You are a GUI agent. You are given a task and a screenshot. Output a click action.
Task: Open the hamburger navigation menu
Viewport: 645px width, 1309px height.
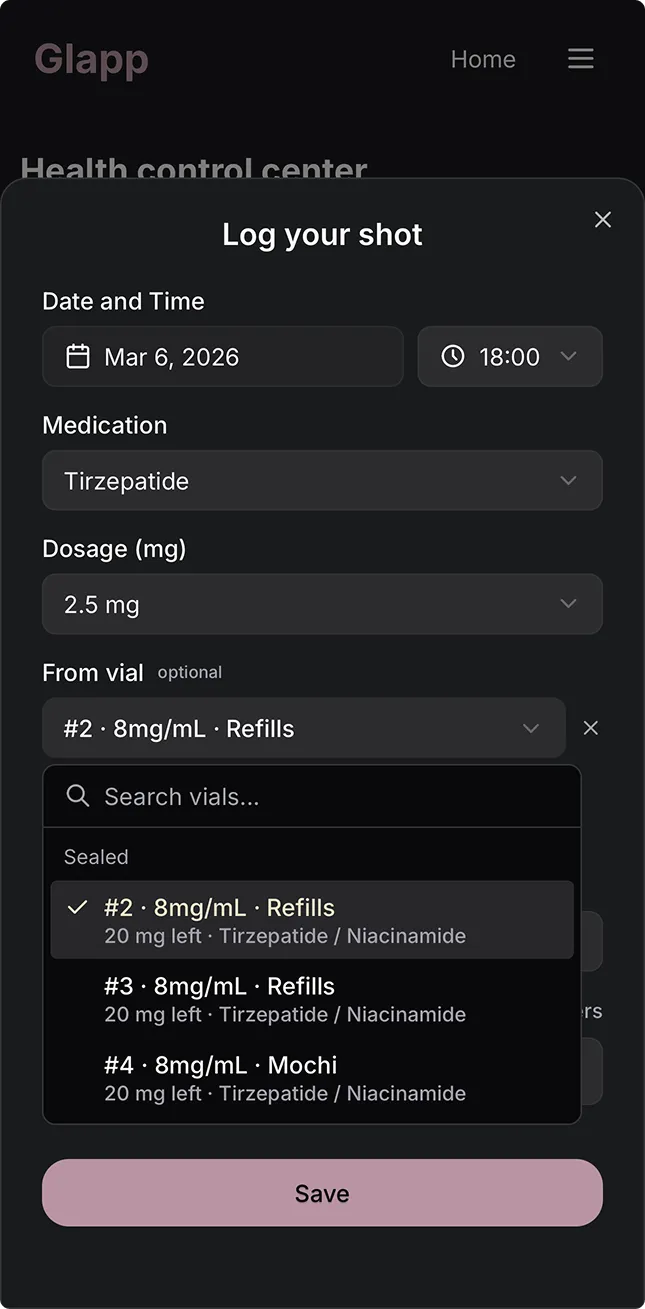pos(580,59)
